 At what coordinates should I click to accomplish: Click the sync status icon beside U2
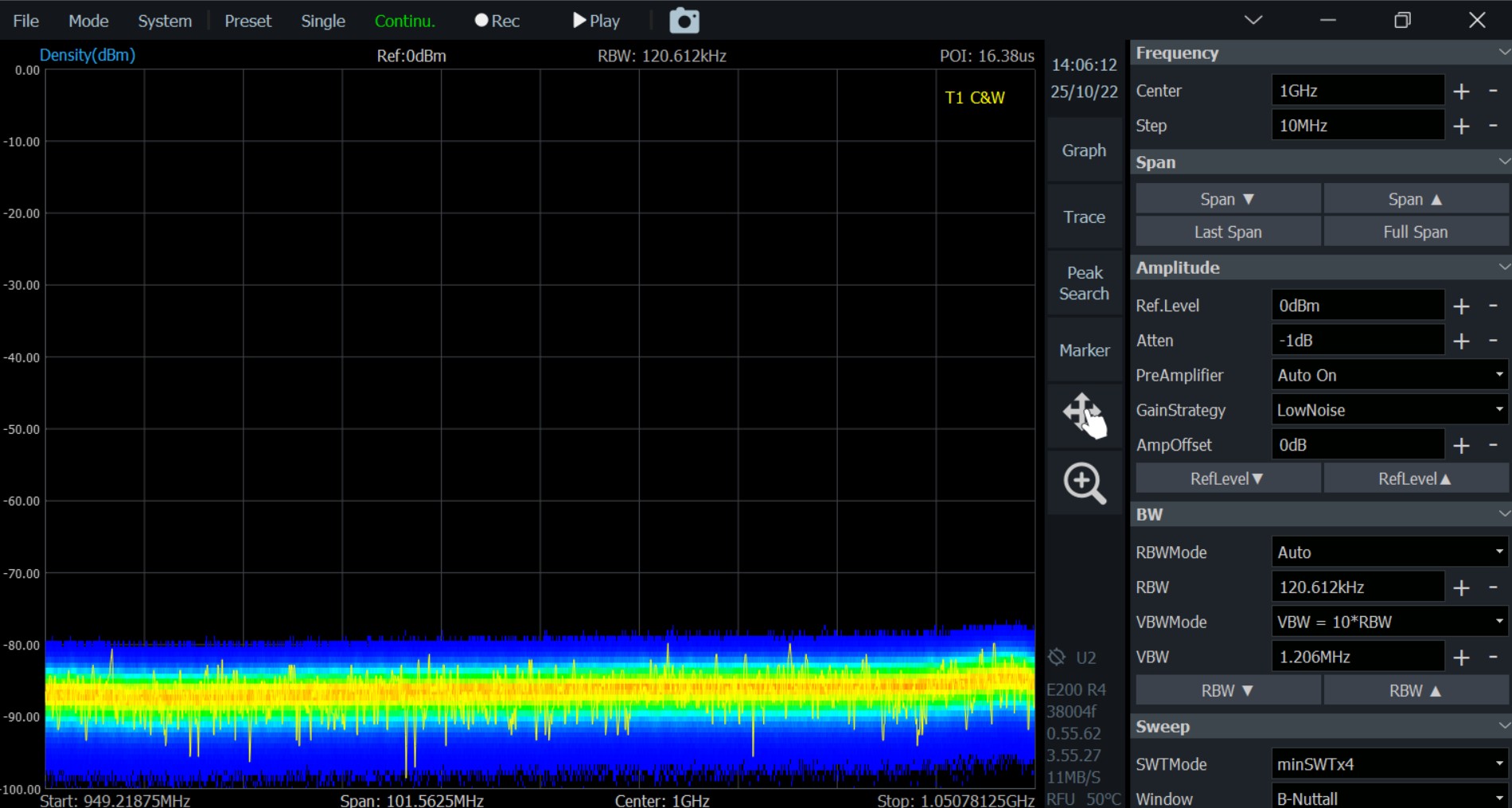click(1057, 657)
